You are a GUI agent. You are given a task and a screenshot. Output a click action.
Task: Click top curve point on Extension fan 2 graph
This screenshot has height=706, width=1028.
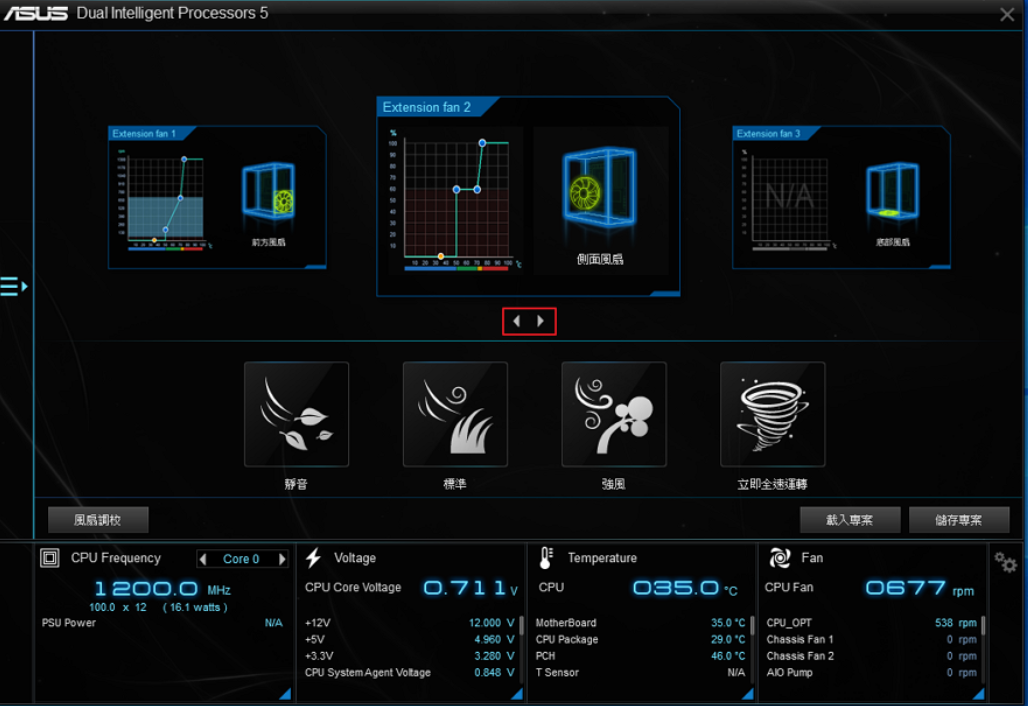click(482, 143)
